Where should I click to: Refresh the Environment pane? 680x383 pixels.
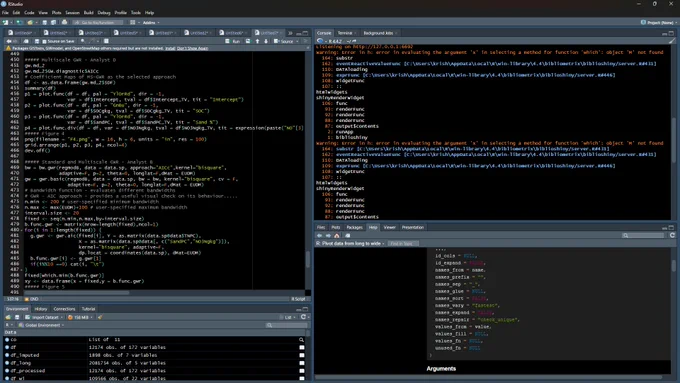[x=304, y=317]
